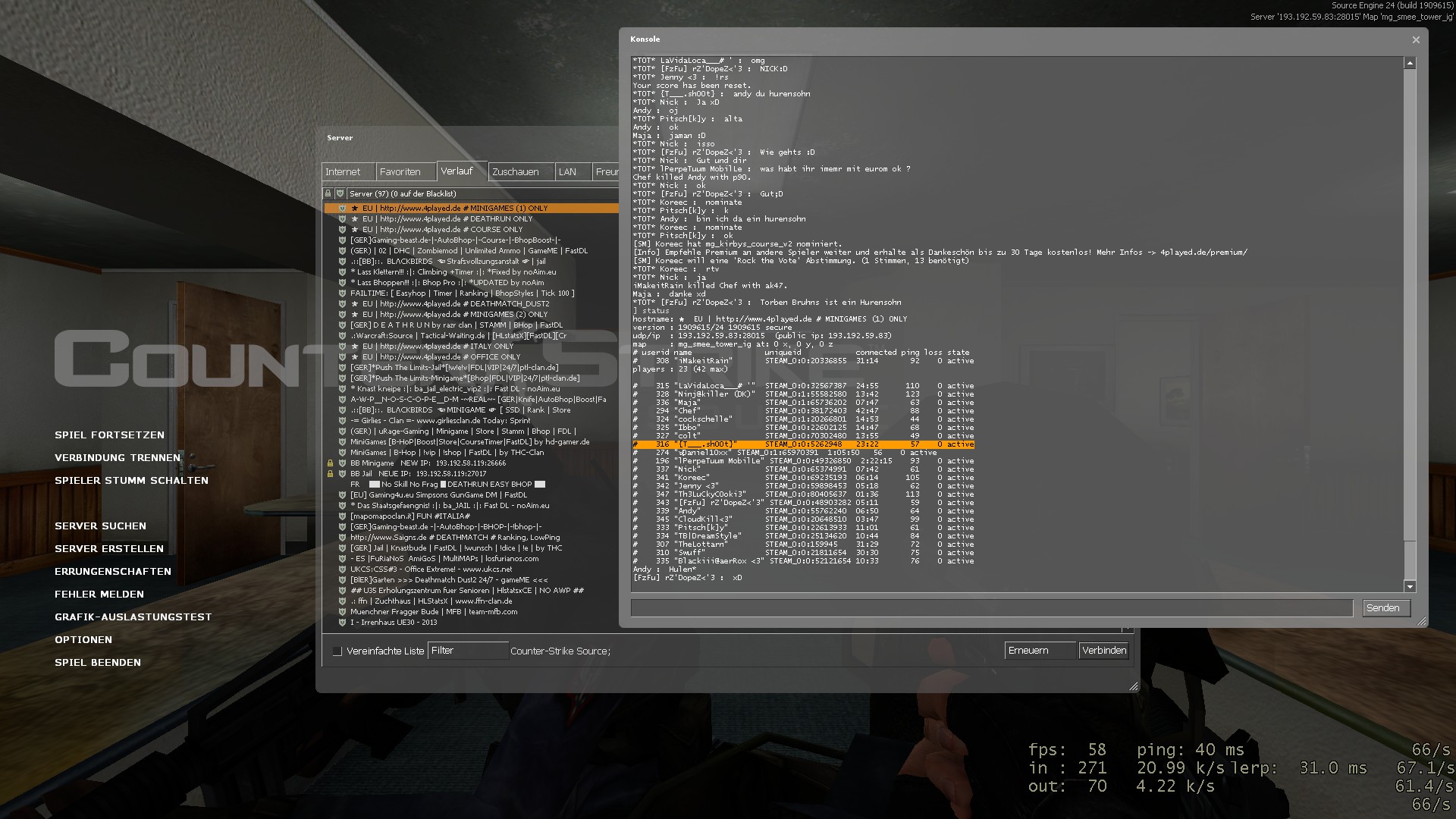Viewport: 1456px width, 819px height.
Task: Click the scroll up arrow in the console
Action: (1410, 64)
